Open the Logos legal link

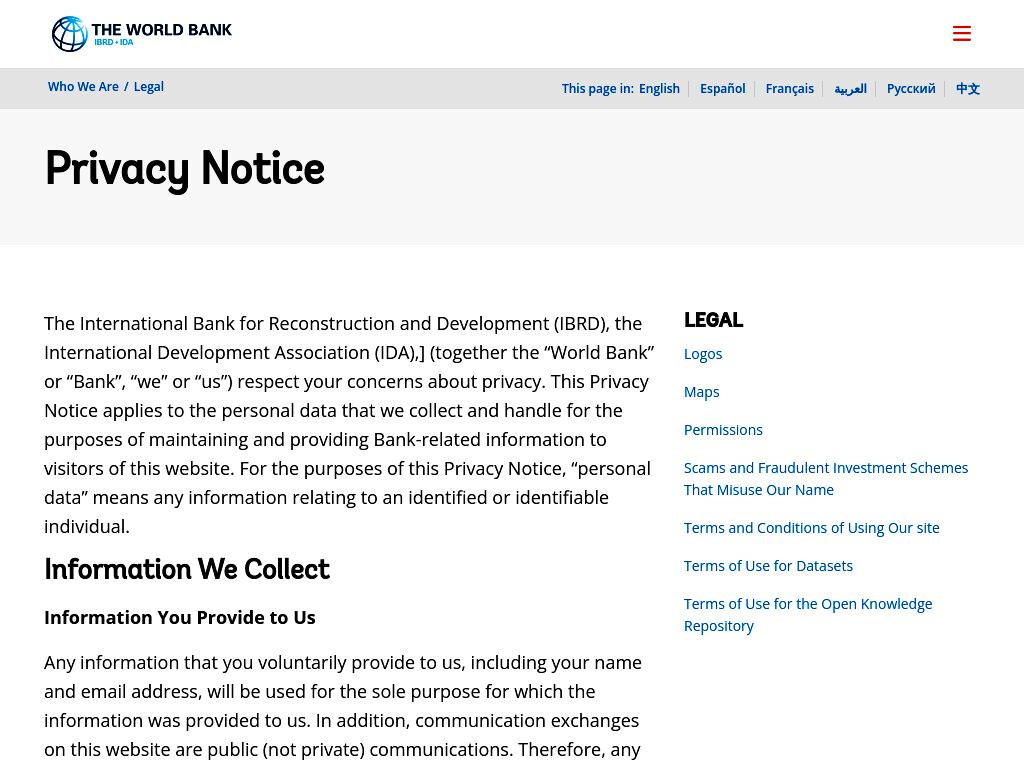click(703, 354)
